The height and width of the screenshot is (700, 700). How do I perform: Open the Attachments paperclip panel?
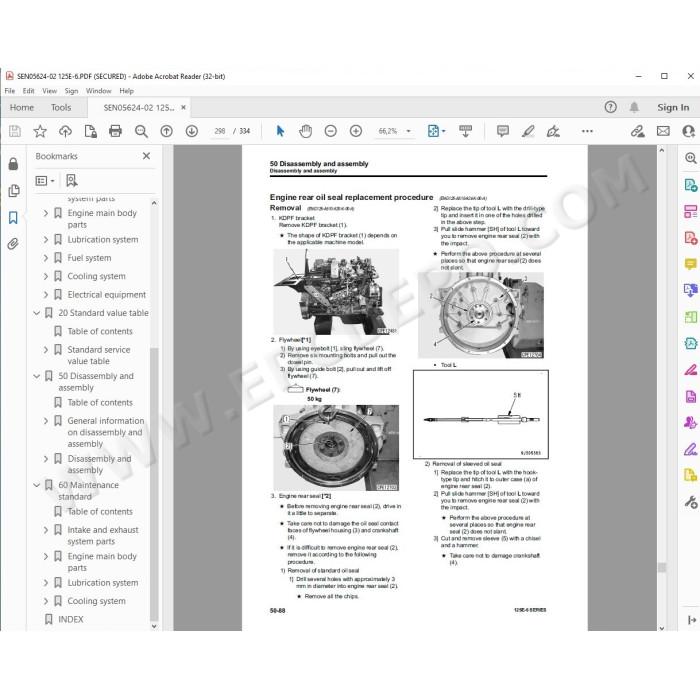[13, 244]
